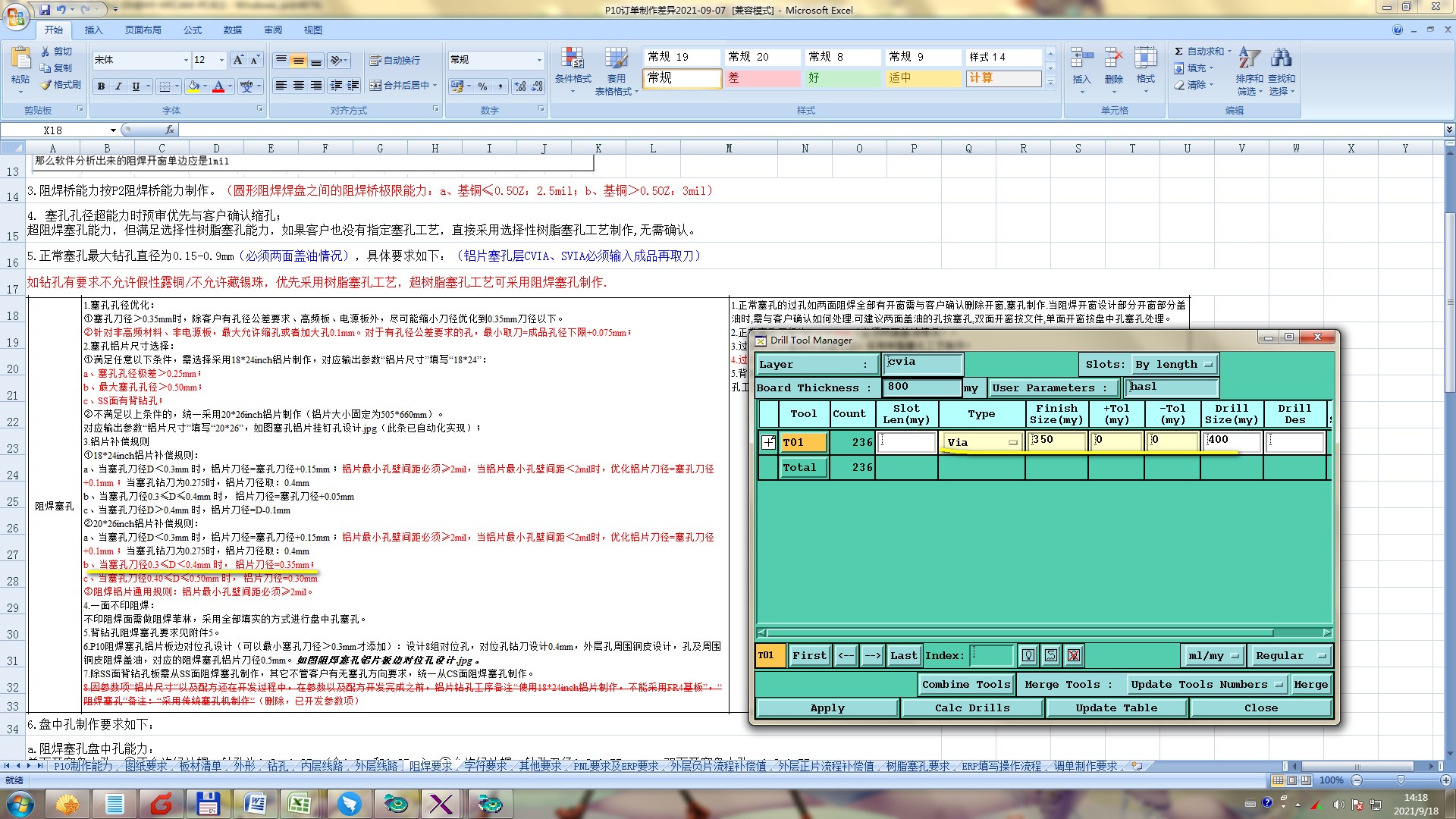Click the Finish Size 350 field

(1057, 441)
